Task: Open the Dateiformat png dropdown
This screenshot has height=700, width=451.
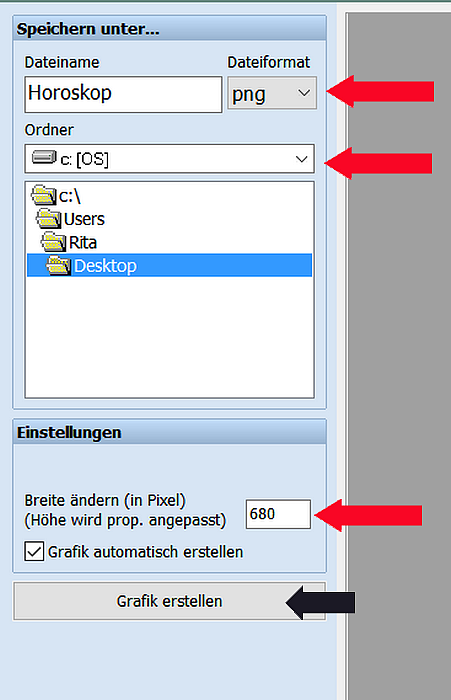Action: [272, 93]
